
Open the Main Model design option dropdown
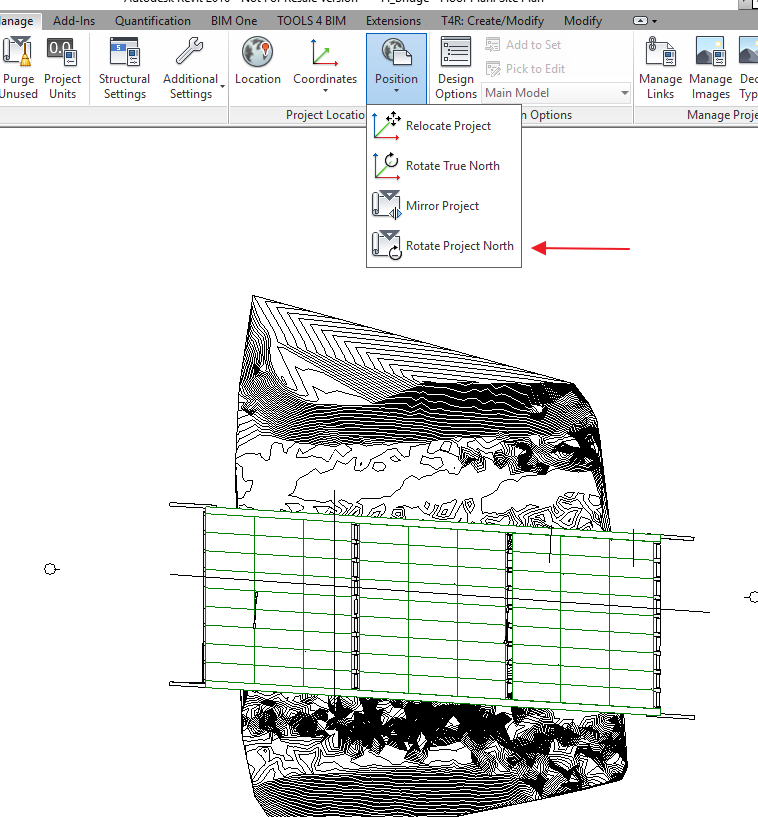point(556,93)
